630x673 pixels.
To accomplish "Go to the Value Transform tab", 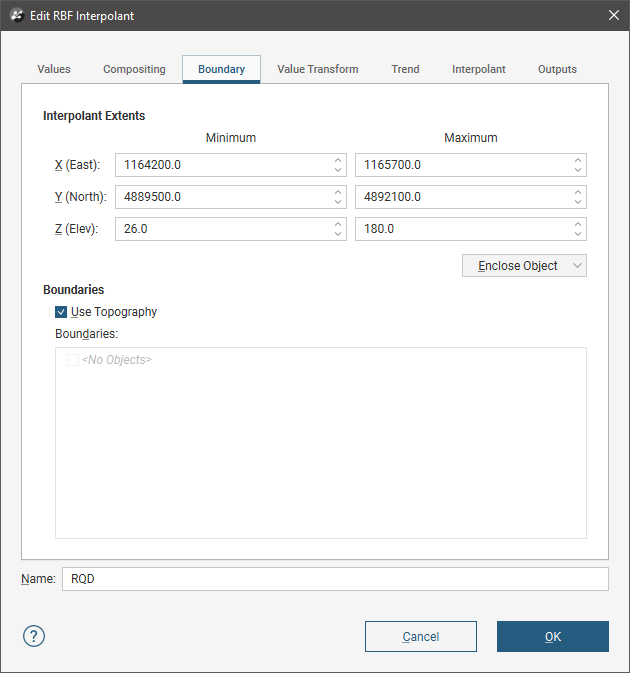I will [x=317, y=69].
